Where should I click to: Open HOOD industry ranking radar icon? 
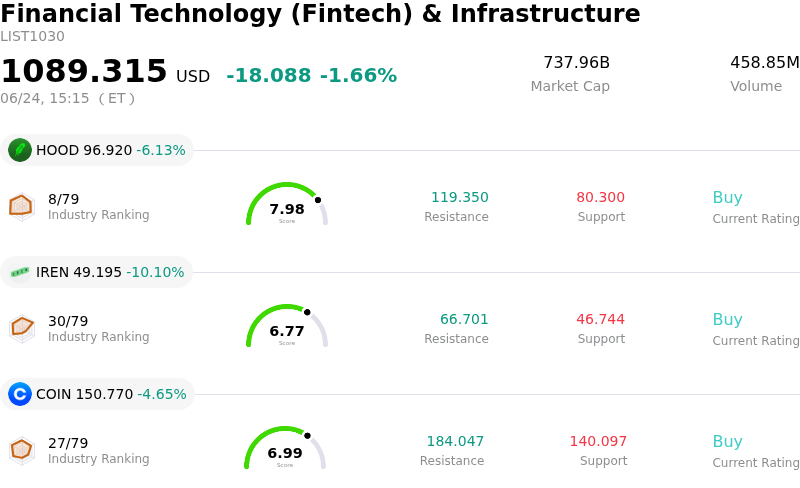pos(21,207)
